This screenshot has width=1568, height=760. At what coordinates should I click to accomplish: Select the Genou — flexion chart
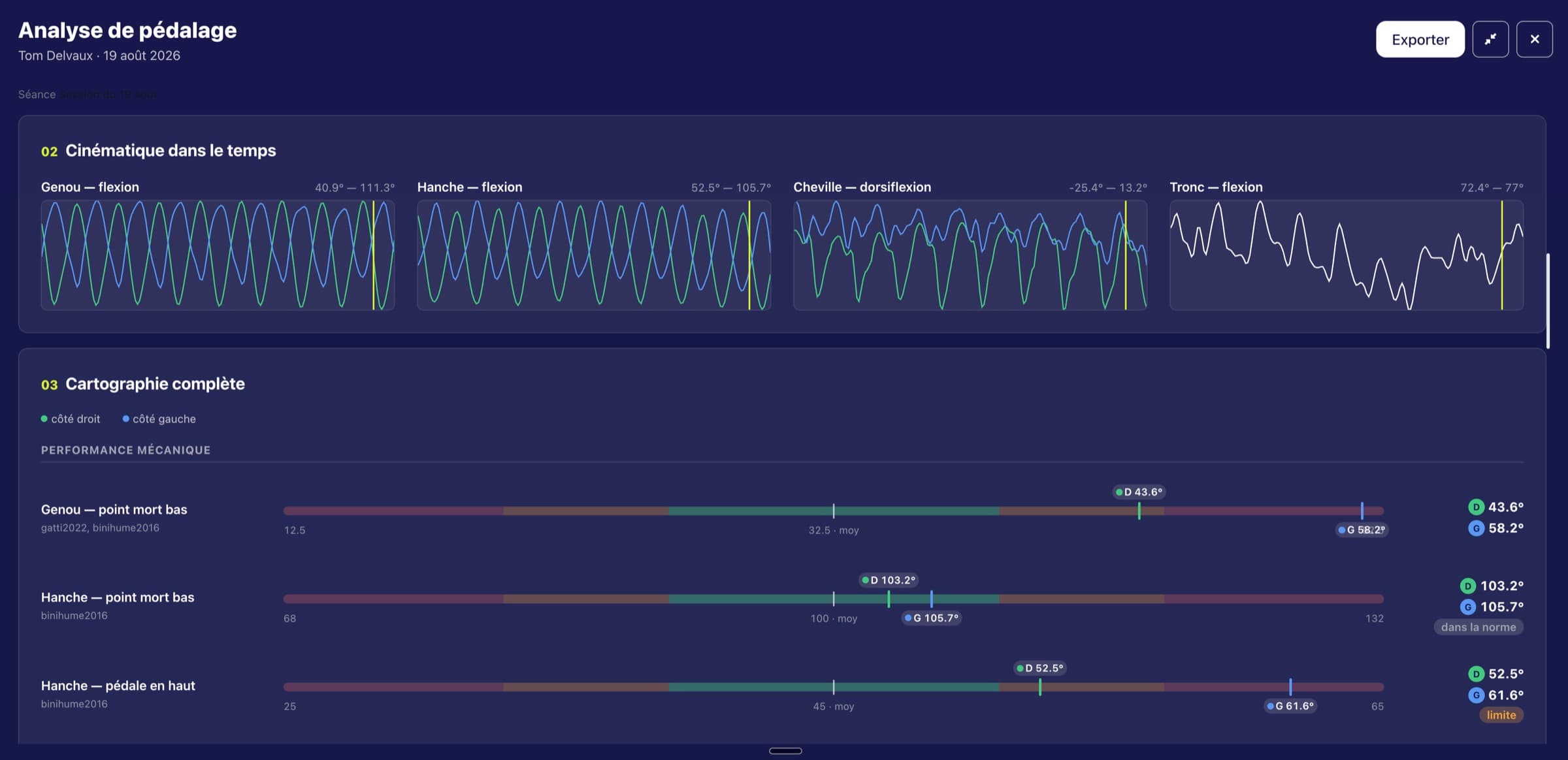(218, 255)
